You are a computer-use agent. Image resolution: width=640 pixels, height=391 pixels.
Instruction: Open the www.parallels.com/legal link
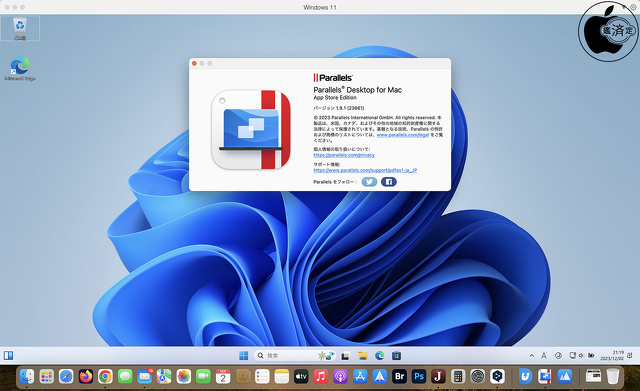402,135
